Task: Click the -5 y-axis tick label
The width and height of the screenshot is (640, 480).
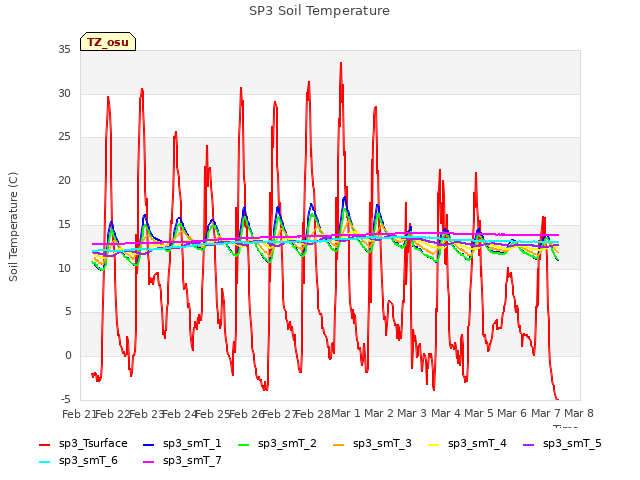Action: tap(65, 399)
